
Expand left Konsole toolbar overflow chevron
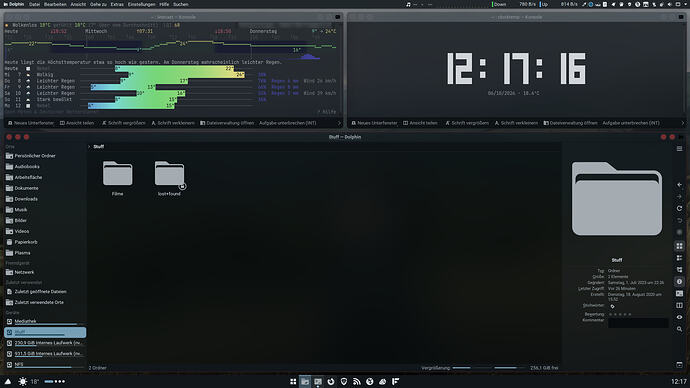[x=339, y=123]
